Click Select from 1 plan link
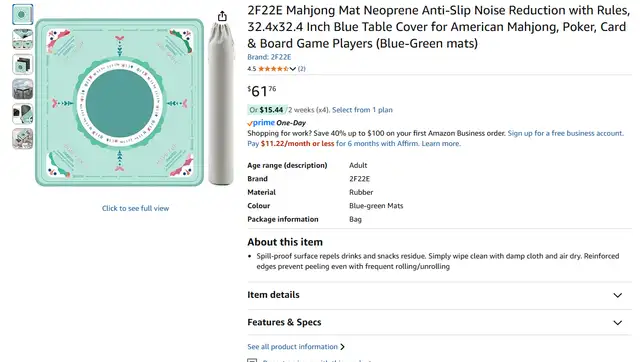Image resolution: width=640 pixels, height=362 pixels. click(362, 110)
